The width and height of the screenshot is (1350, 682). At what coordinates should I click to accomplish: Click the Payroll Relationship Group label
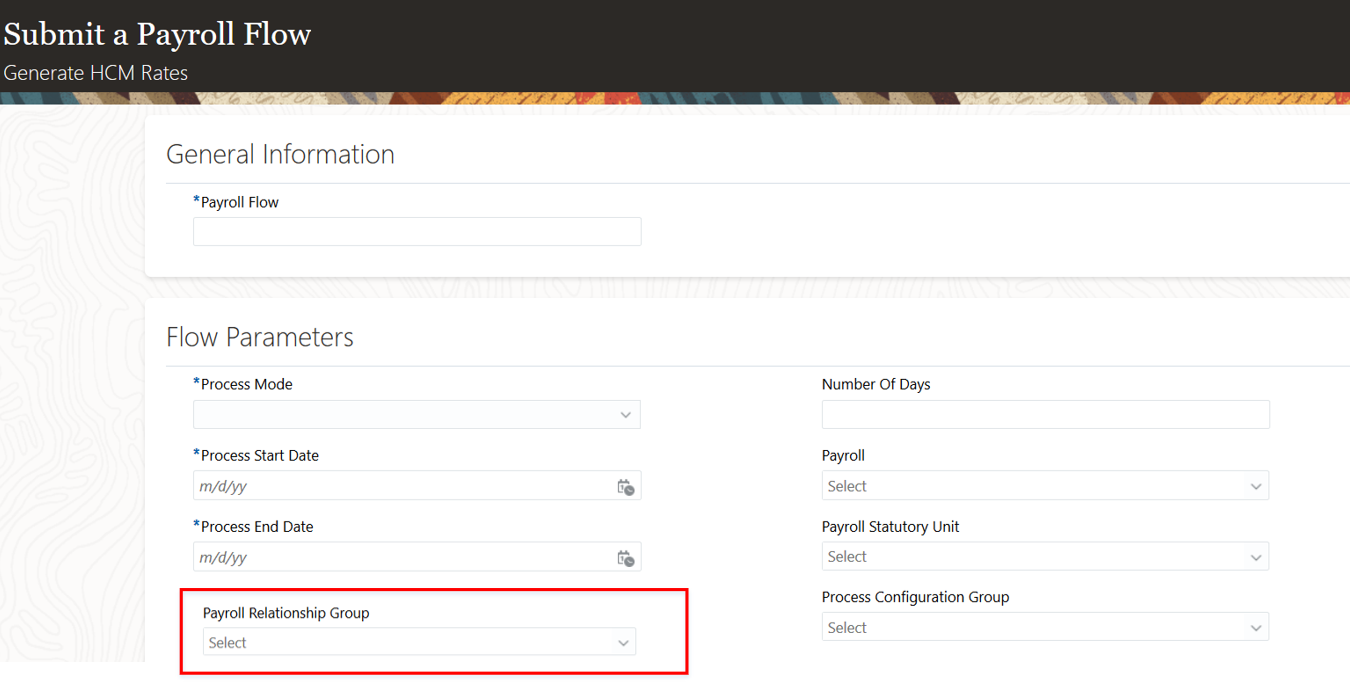point(286,613)
